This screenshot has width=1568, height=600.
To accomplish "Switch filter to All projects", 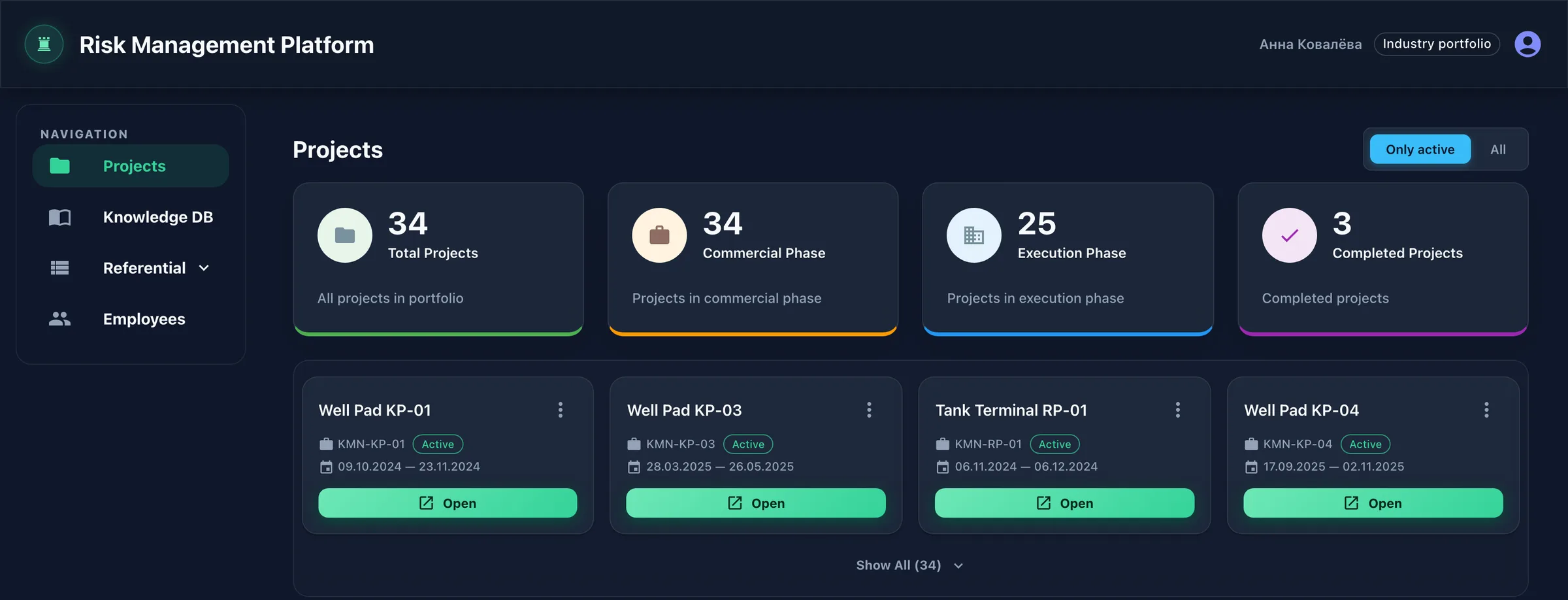I will [x=1498, y=150].
